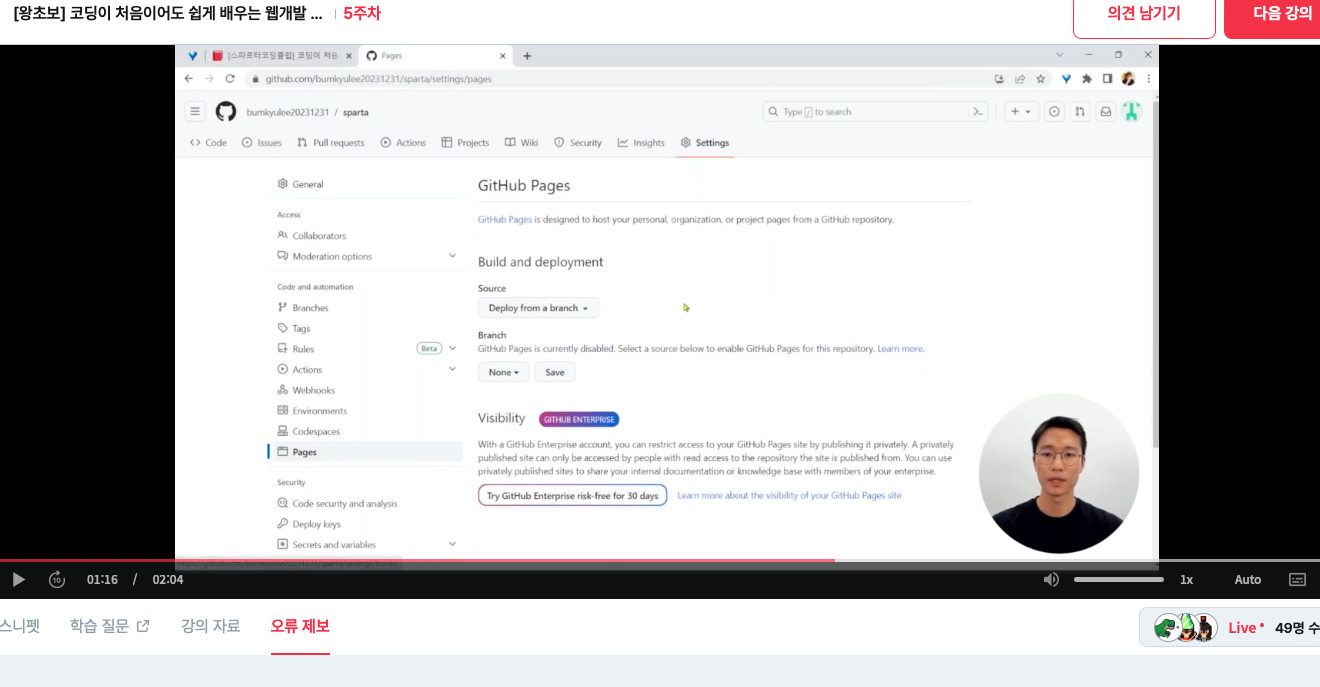The width and height of the screenshot is (1320, 687).
Task: Click Try GitHub Enterprise risk-free button
Action: click(x=572, y=496)
